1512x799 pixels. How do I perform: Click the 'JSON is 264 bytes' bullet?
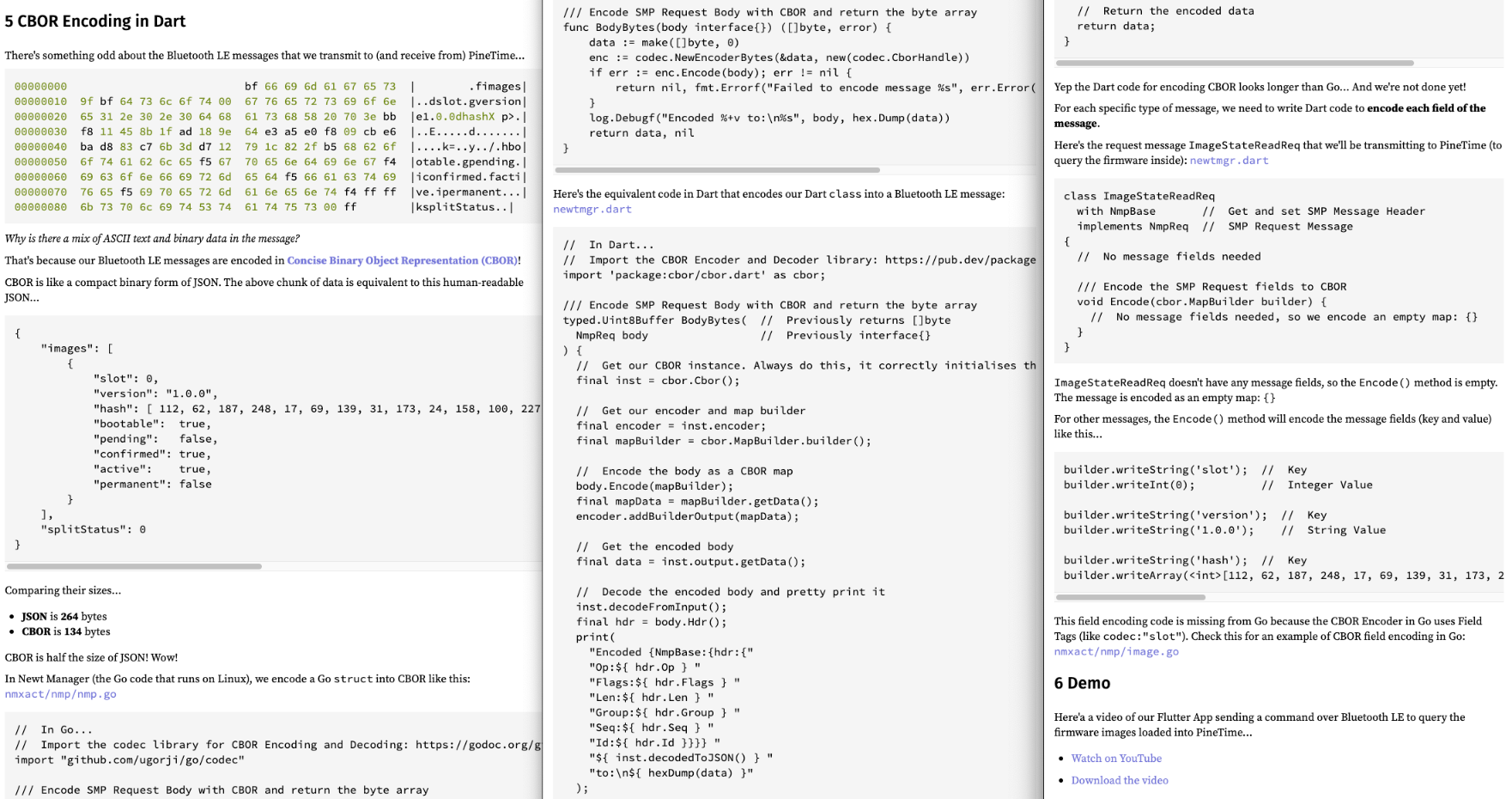pos(64,616)
